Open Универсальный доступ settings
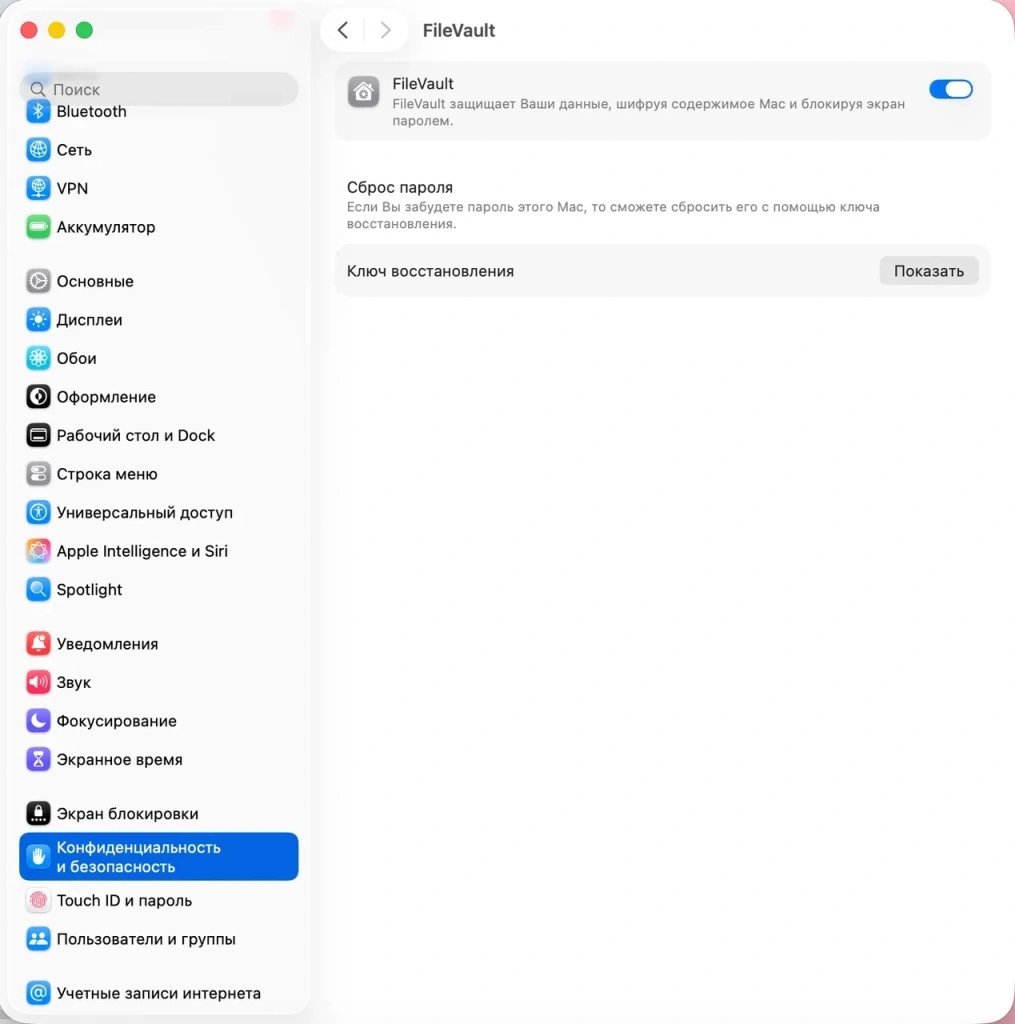Viewport: 1015px width, 1024px height. pos(144,513)
